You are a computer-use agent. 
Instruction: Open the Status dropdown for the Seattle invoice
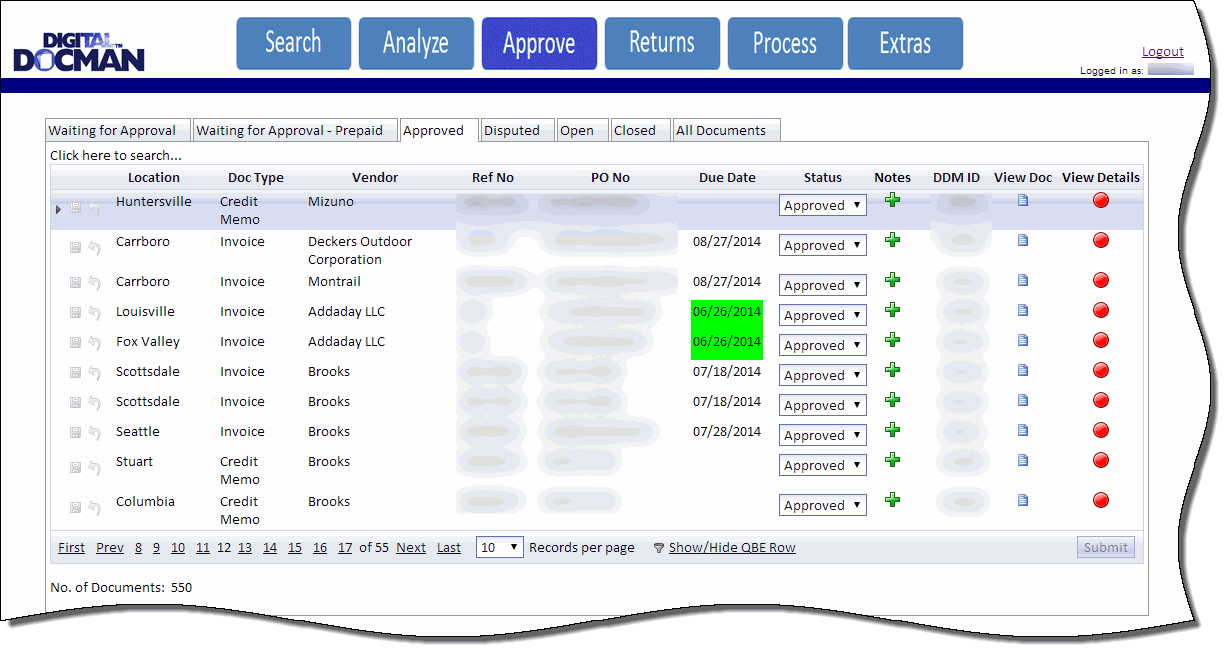822,435
